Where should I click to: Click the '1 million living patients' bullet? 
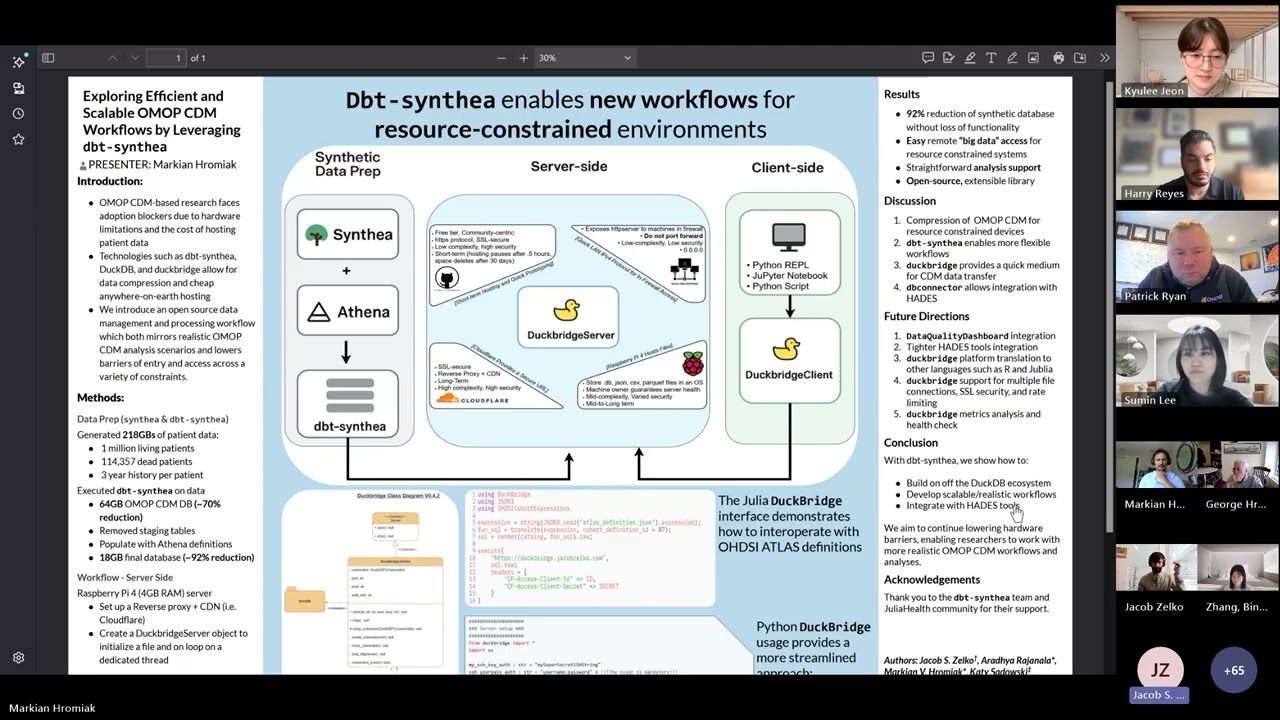(146, 448)
